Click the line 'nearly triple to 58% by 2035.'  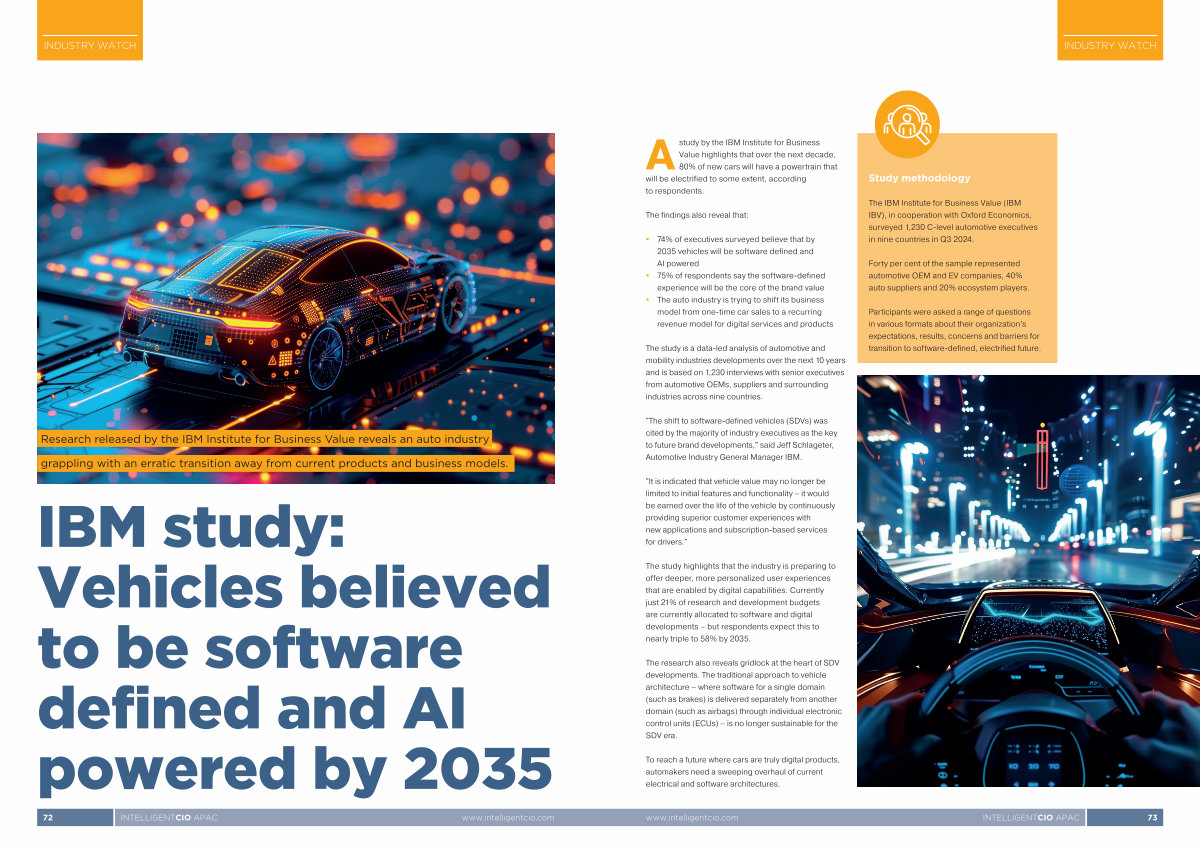tap(699, 638)
